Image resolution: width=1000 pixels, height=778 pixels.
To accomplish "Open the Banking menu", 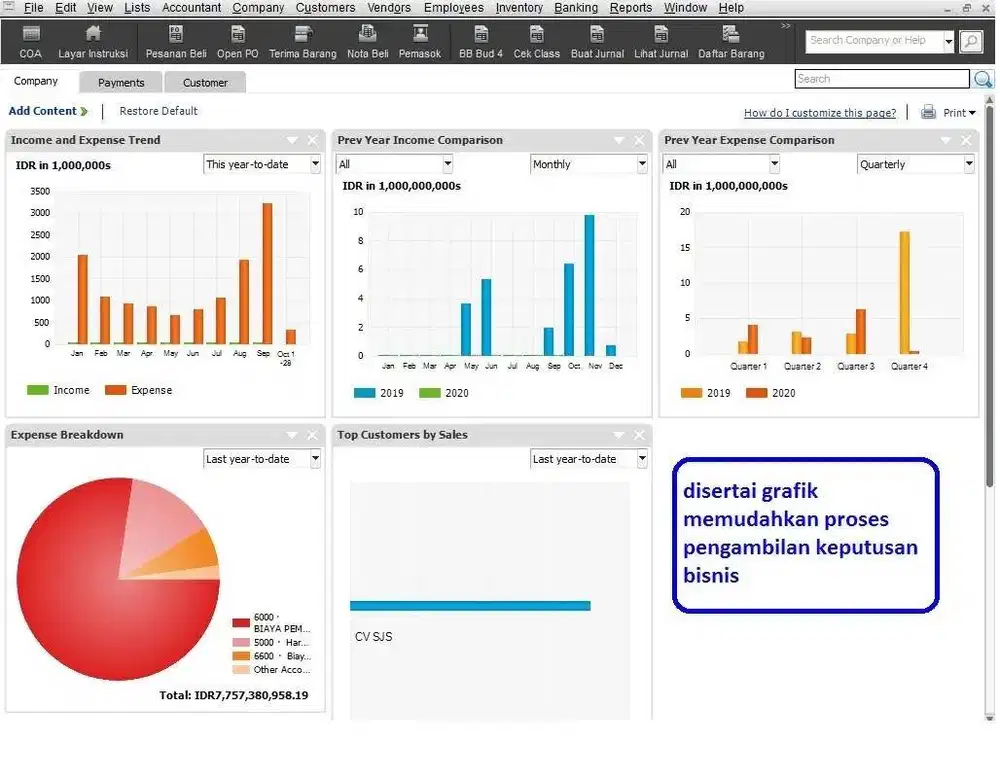I will (x=575, y=8).
